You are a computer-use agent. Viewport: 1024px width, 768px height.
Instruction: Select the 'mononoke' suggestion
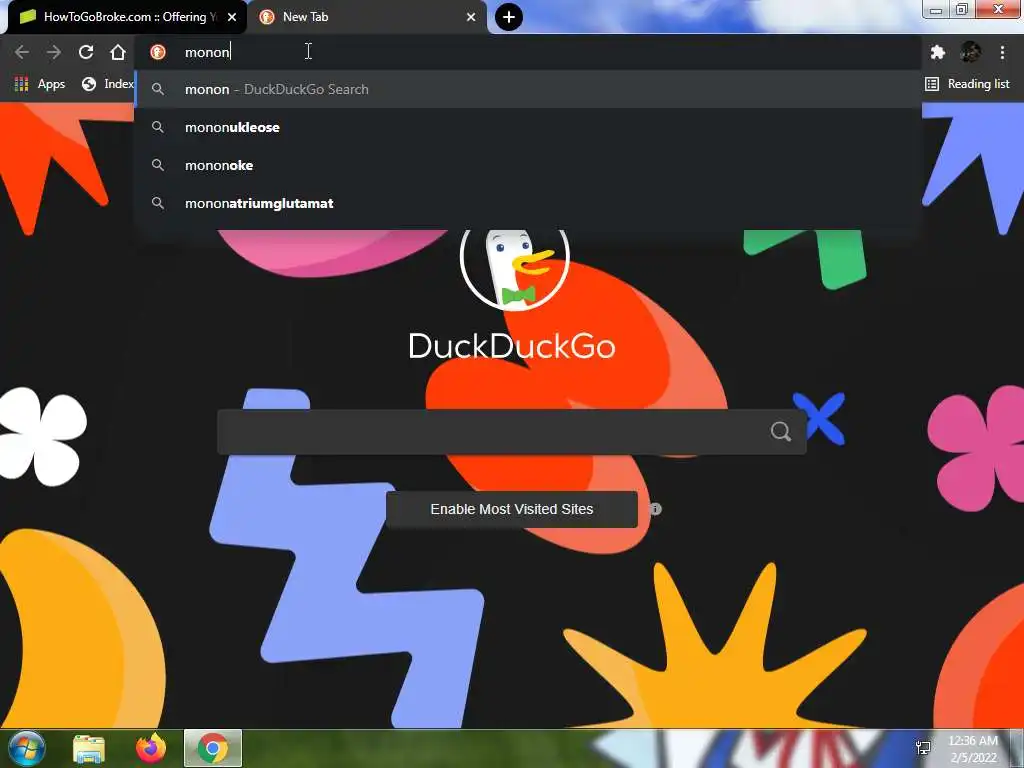coord(528,165)
